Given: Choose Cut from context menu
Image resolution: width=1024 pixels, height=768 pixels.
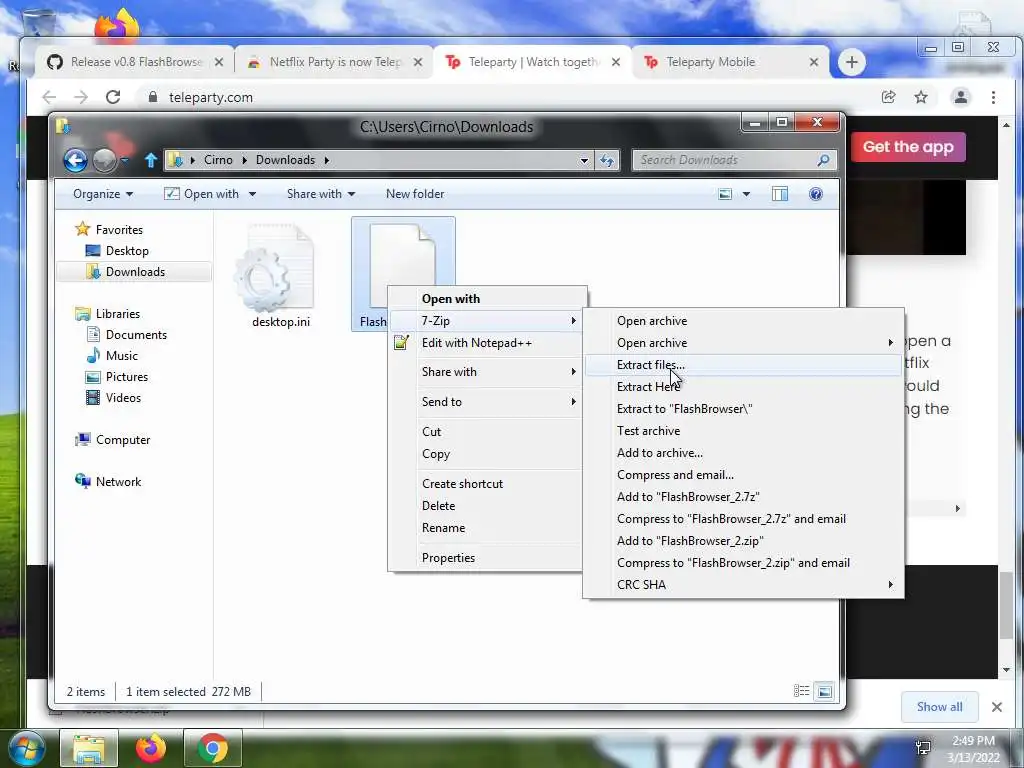Looking at the screenshot, I should (x=485, y=432).
